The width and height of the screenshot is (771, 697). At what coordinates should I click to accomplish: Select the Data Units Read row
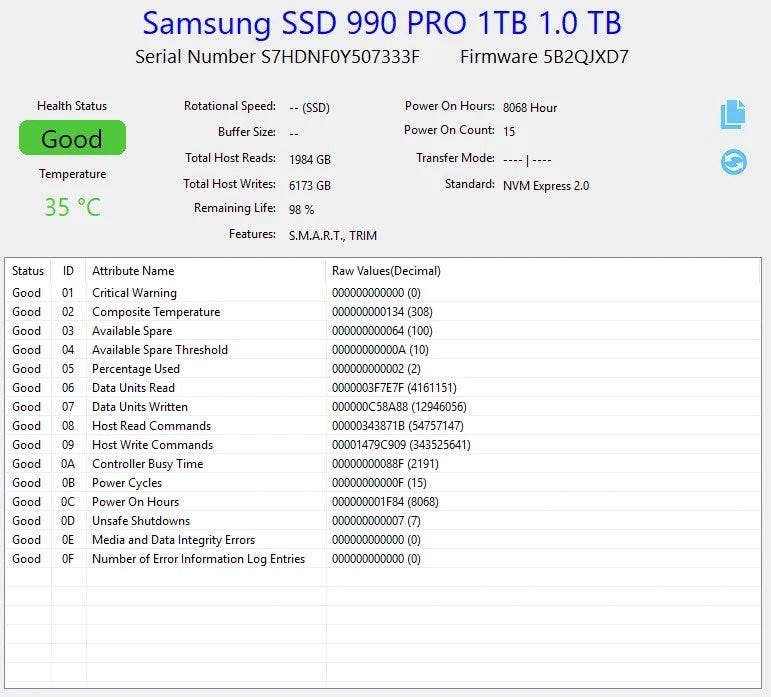tap(383, 388)
